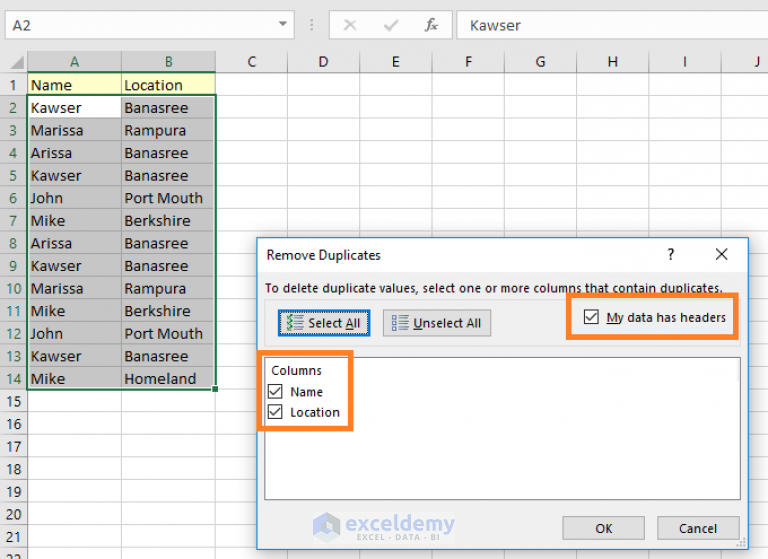The width and height of the screenshot is (768, 559).
Task: Click the Help question mark in Remove Duplicates
Action: 671,254
